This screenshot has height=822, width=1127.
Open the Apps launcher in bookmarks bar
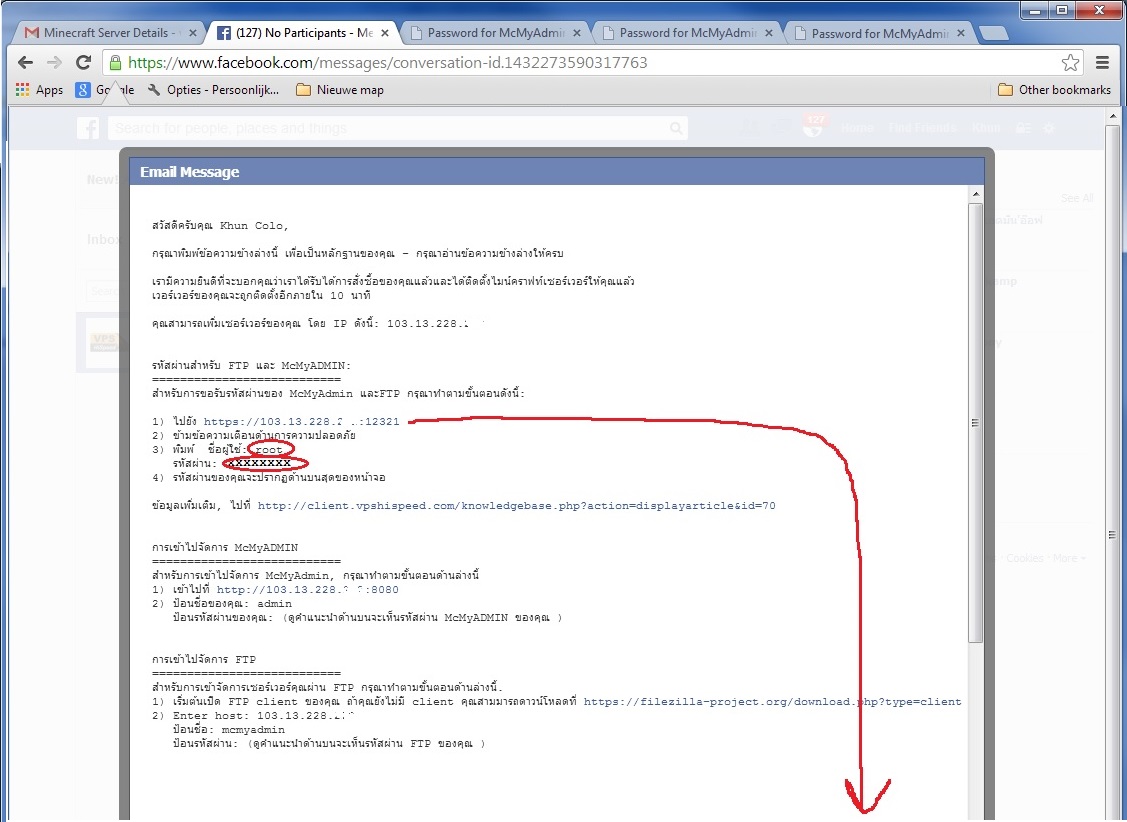tap(40, 90)
